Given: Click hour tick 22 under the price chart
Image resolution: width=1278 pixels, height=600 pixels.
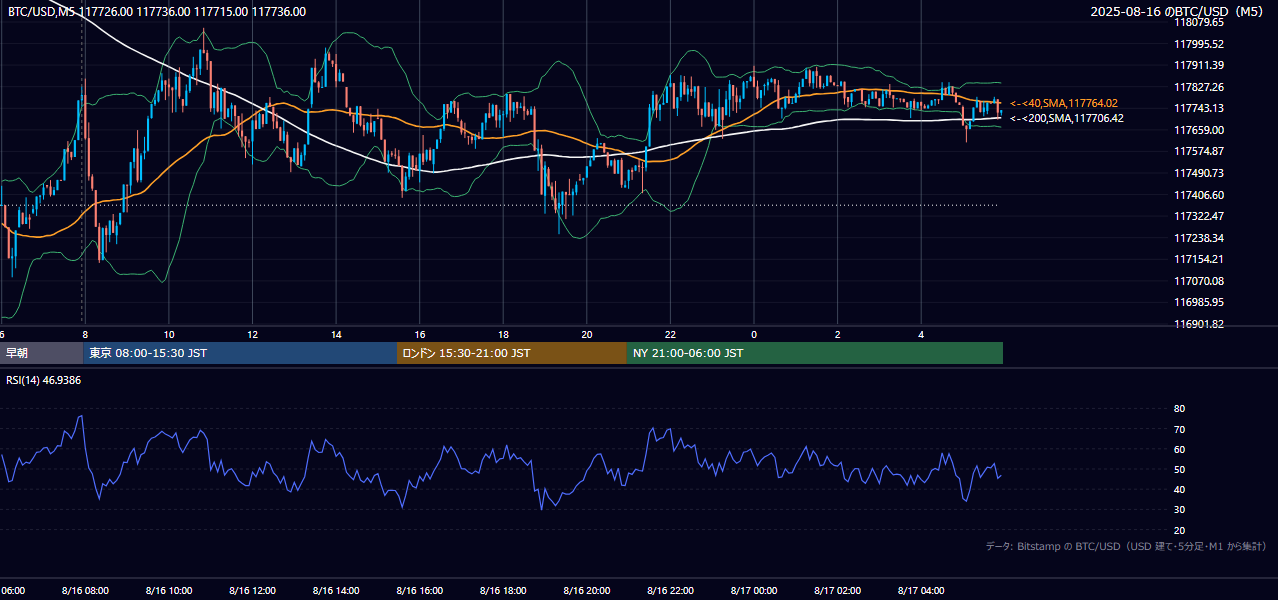Looking at the screenshot, I should point(670,335).
